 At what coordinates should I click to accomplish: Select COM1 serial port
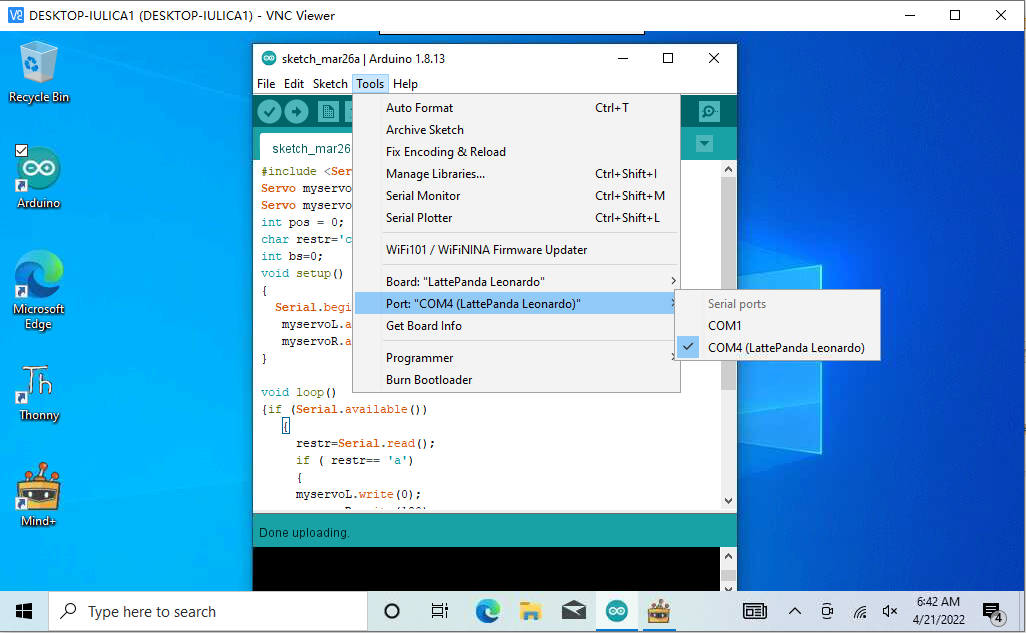coord(777,325)
